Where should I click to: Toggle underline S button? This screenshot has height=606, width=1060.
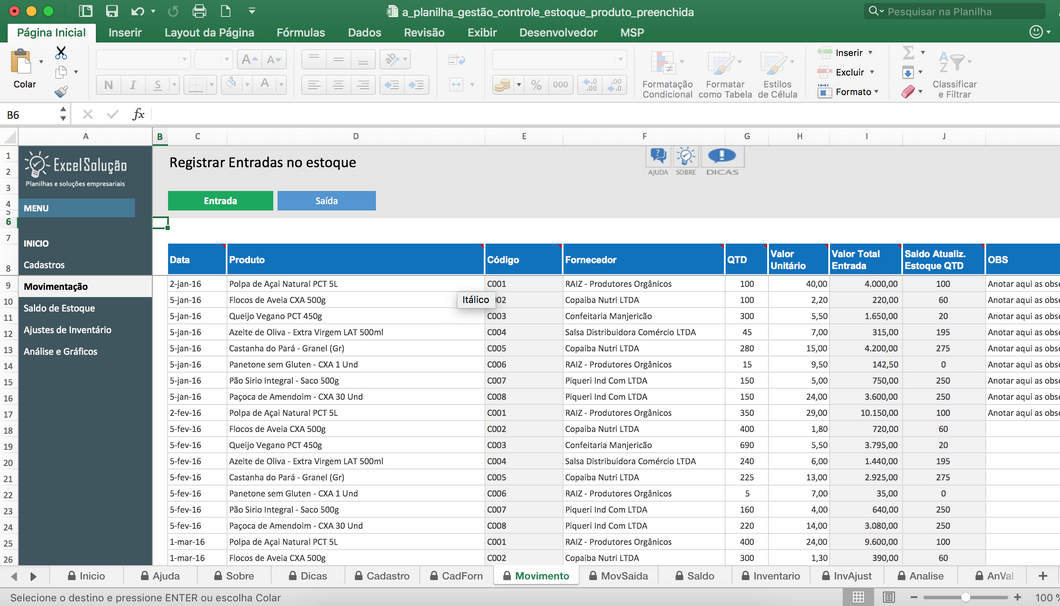(x=158, y=85)
